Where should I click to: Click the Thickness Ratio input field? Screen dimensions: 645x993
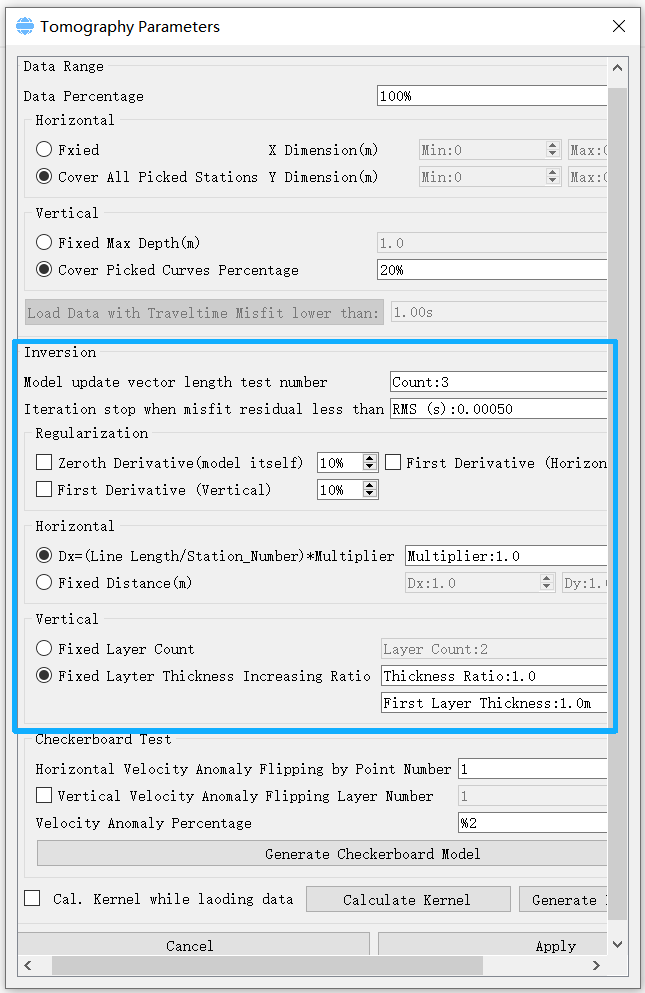pyautogui.click(x=494, y=676)
